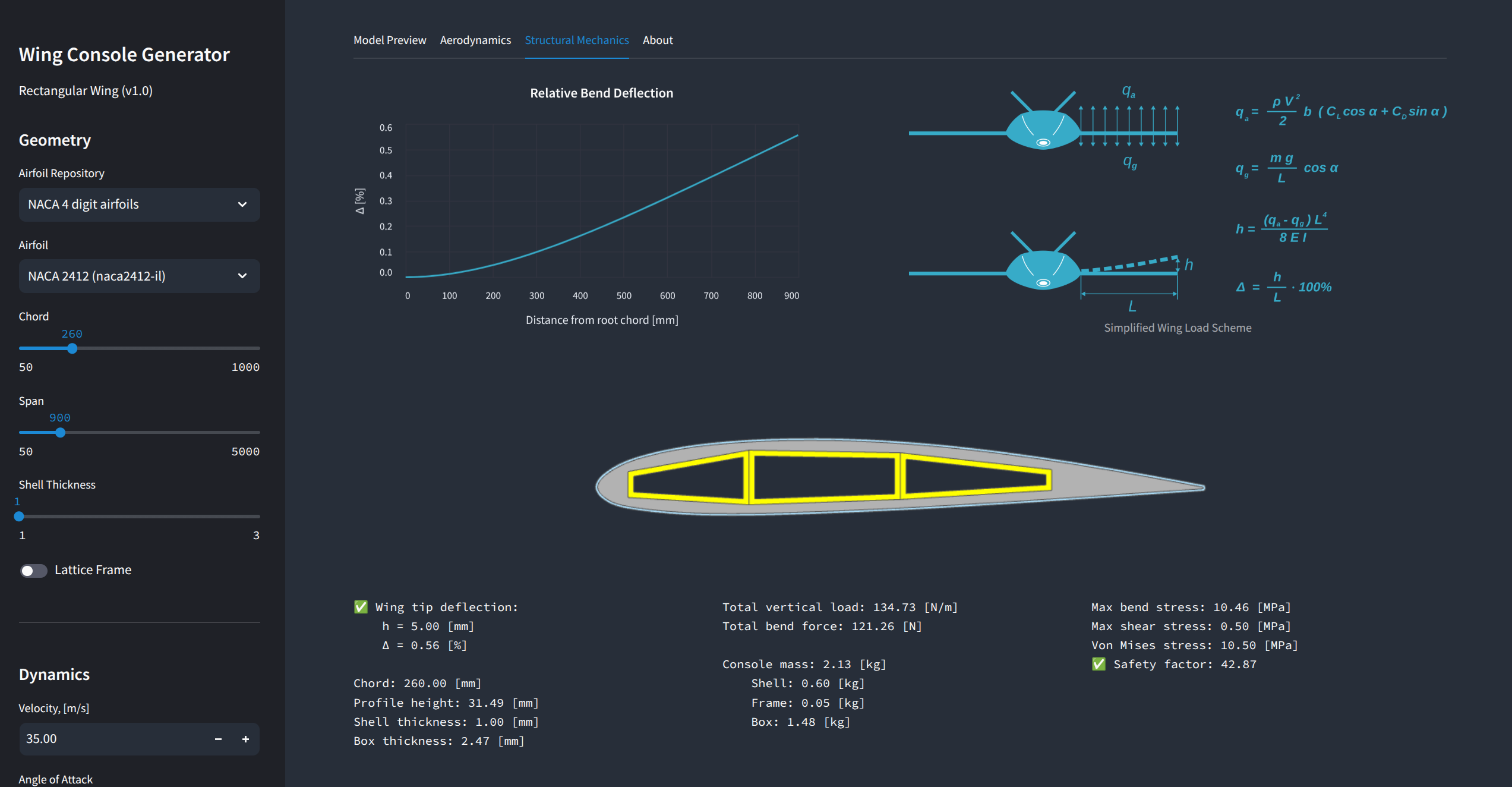Click the Span slider handle

pyautogui.click(x=60, y=432)
